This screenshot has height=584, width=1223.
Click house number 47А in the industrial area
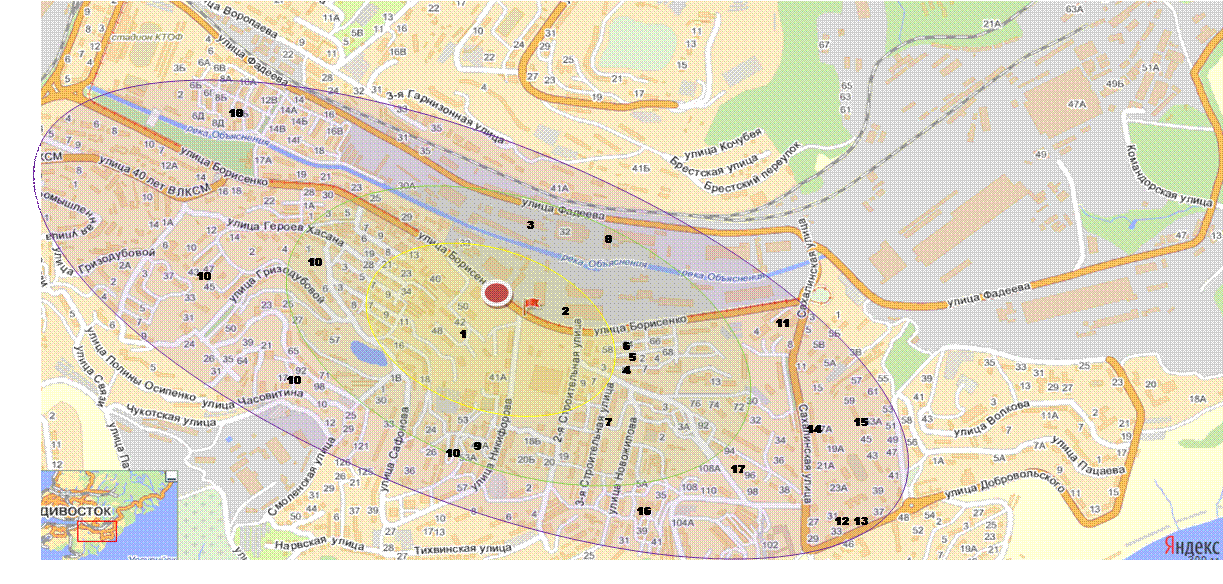click(x=1077, y=103)
